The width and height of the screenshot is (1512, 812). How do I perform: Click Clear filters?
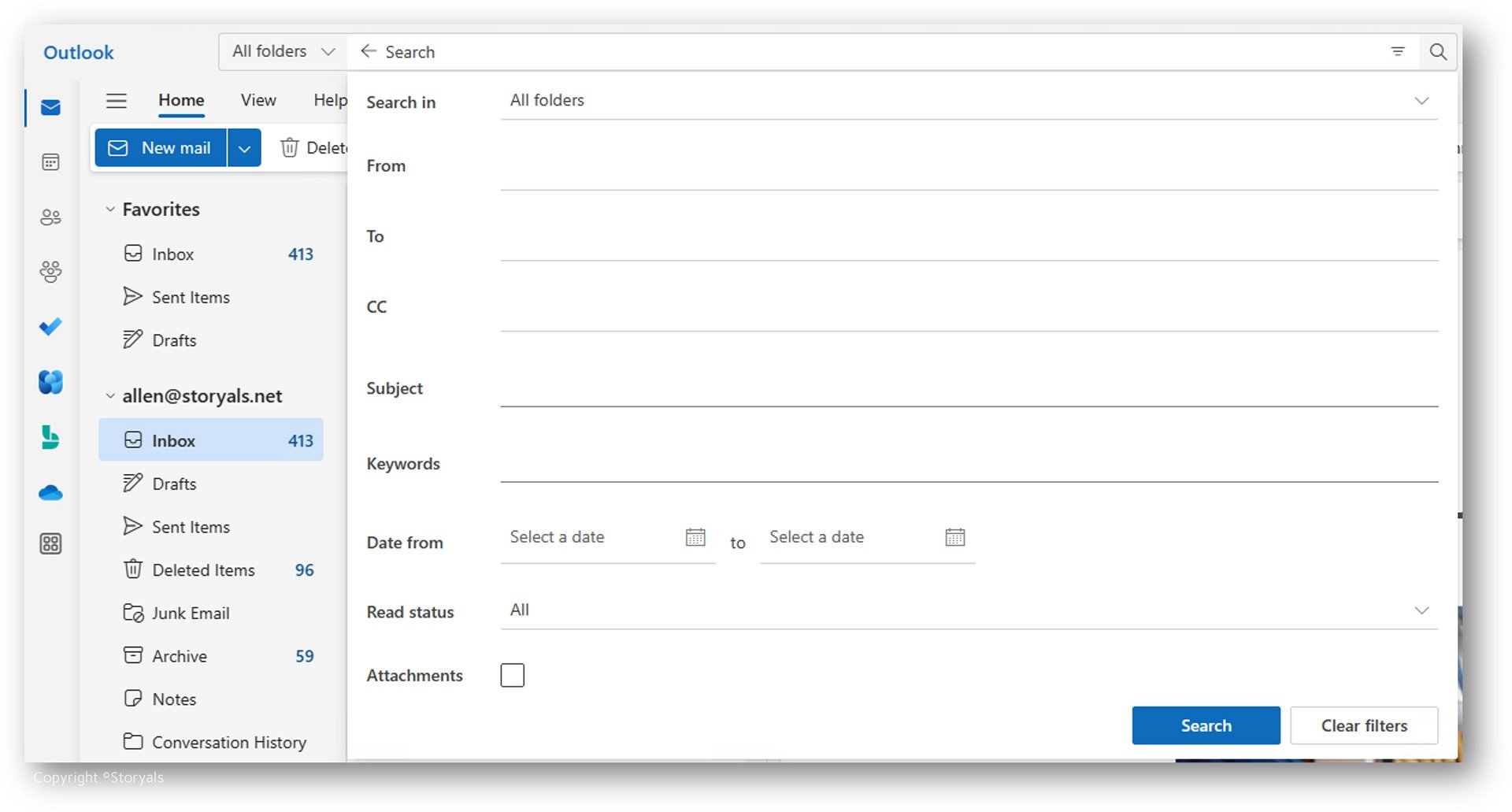click(1365, 725)
